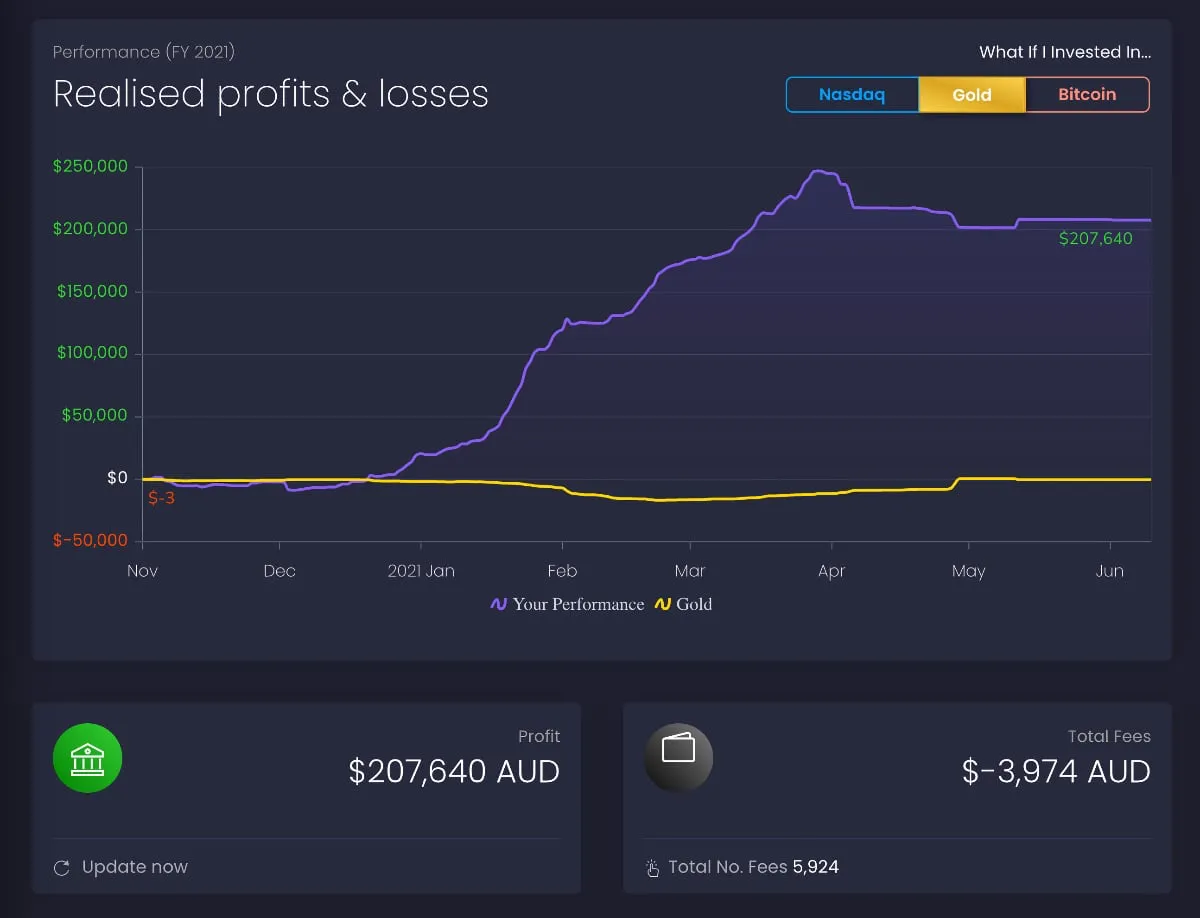The image size is (1200, 918).
Task: Click the Jun x-axis label
Action: click(x=1110, y=571)
